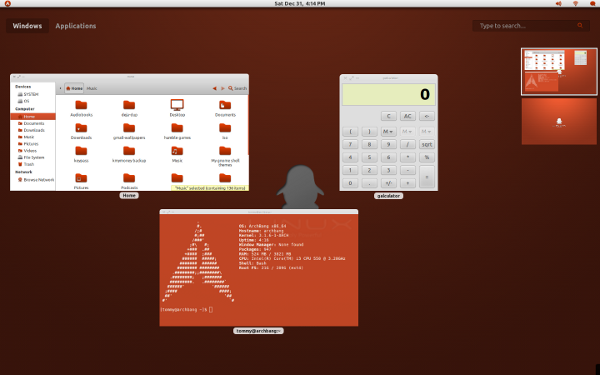
Task: Switch to the Applications tab in overview
Action: coord(76,26)
